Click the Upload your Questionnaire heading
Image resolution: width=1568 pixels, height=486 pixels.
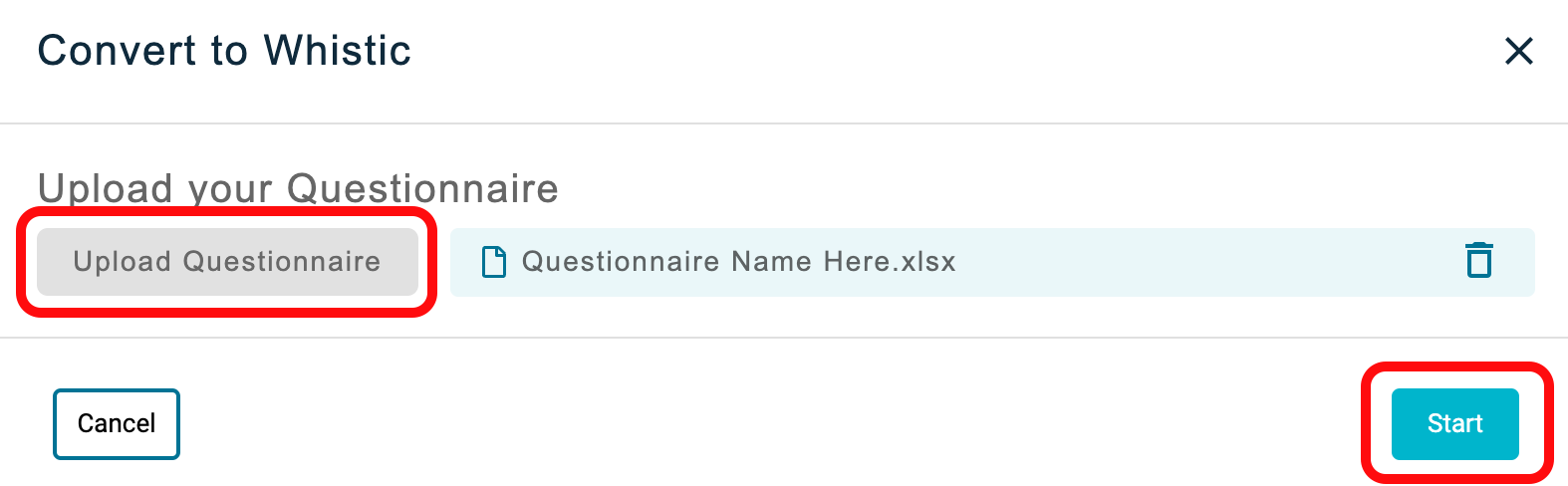[x=298, y=188]
